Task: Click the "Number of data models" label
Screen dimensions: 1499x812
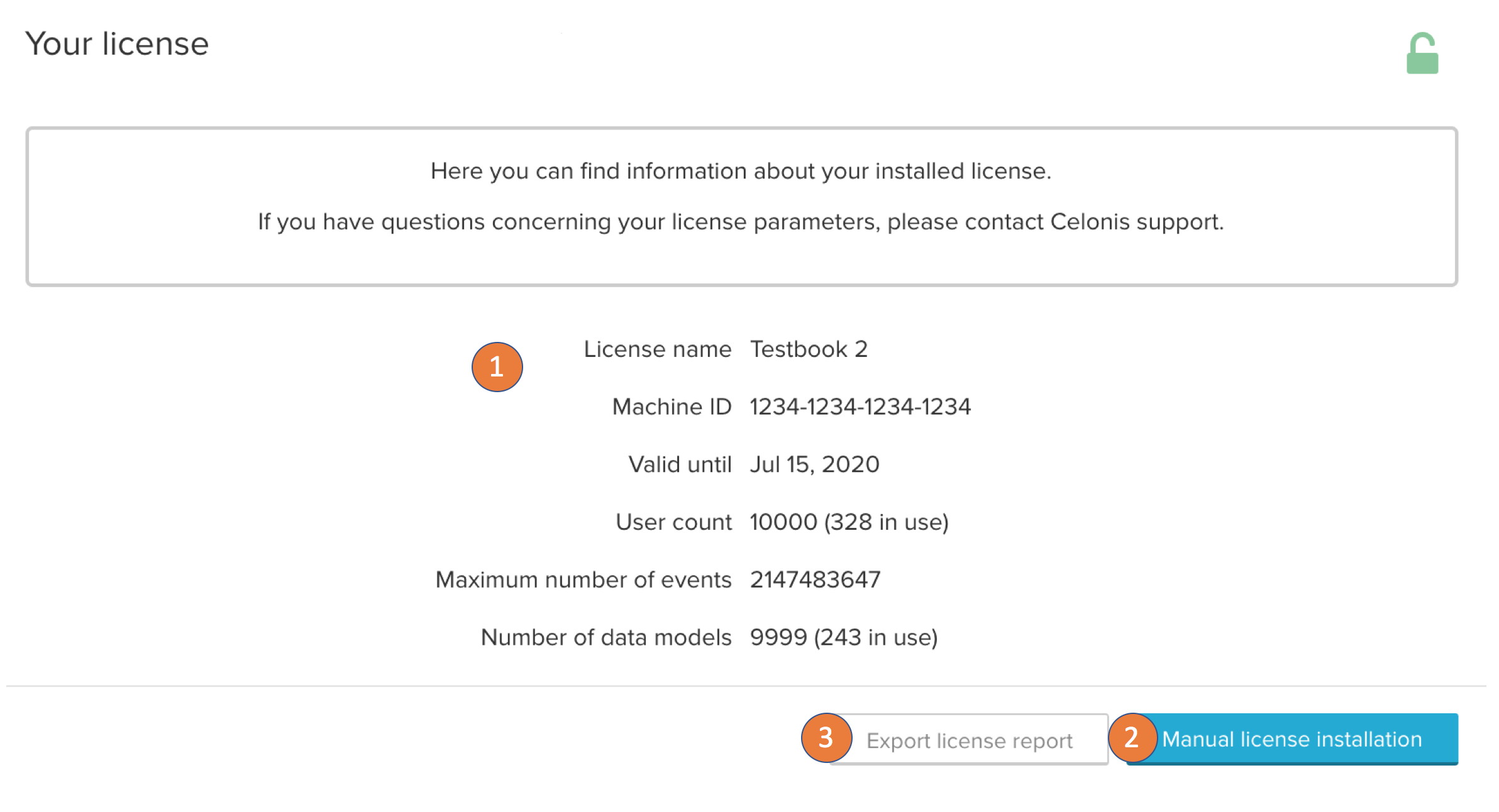Action: 606,637
